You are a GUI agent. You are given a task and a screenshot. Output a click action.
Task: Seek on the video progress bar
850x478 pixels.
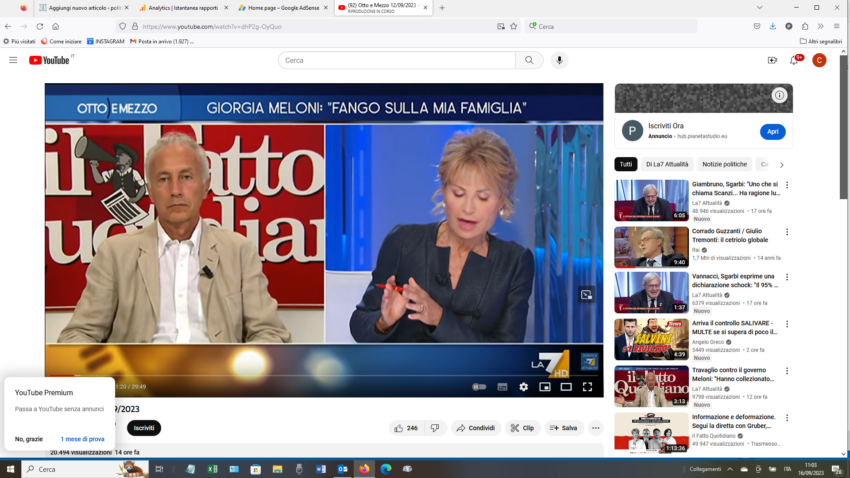pos(324,375)
